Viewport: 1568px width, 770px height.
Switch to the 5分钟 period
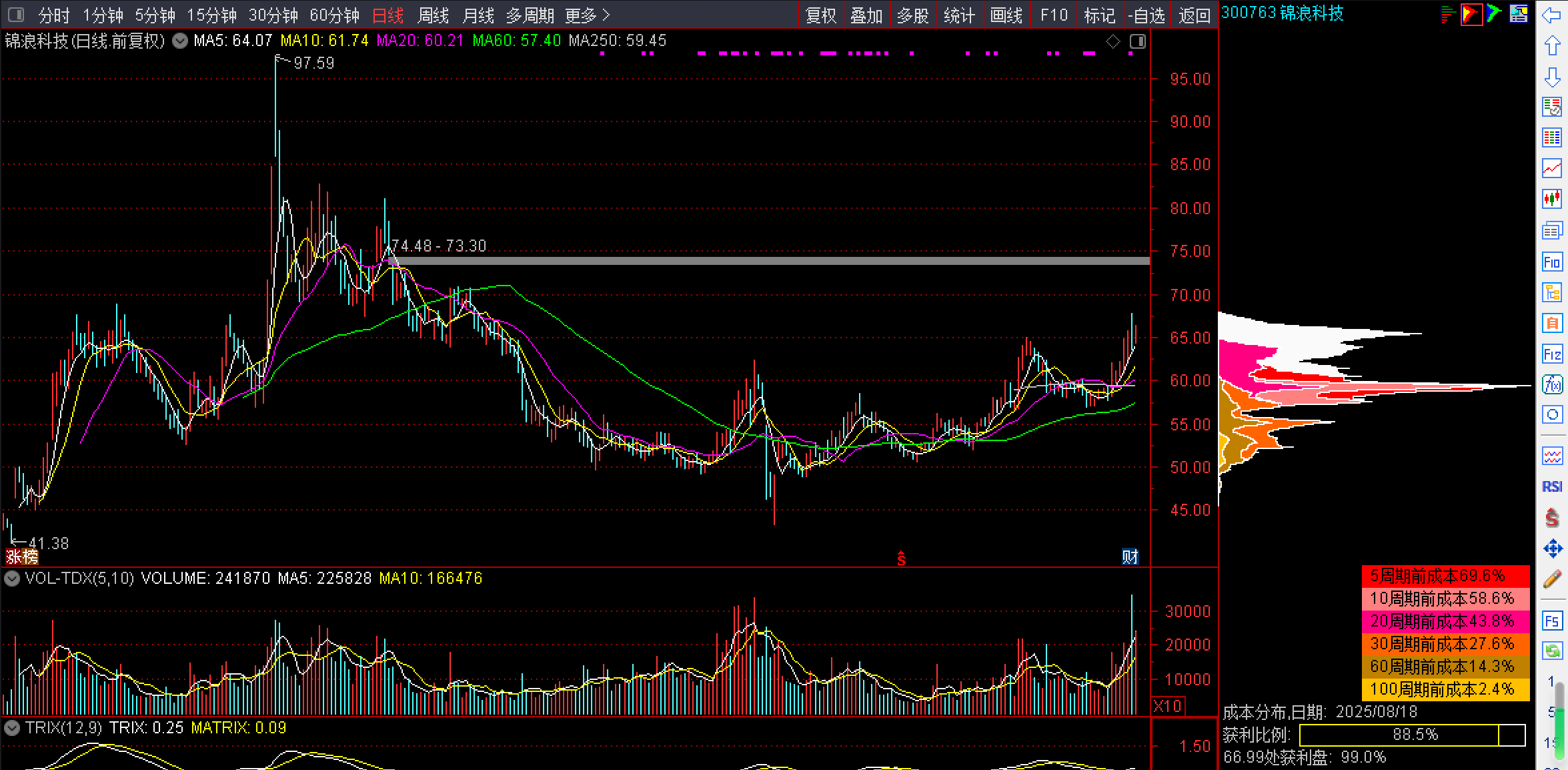pos(155,15)
